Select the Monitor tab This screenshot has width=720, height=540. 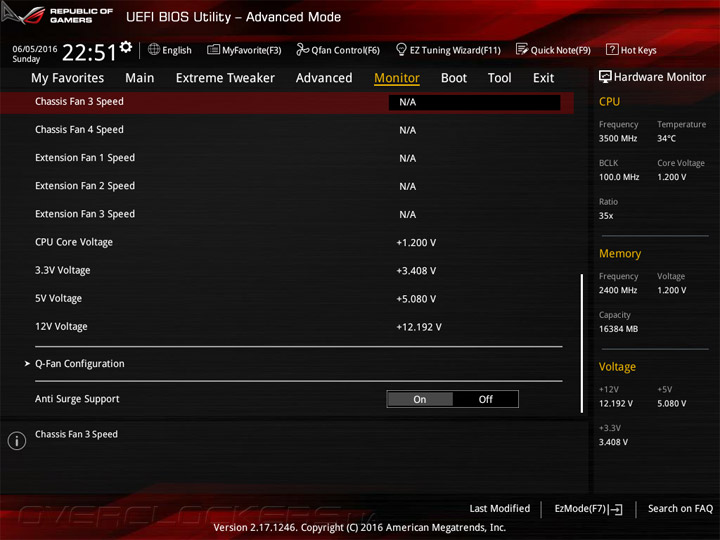click(x=397, y=78)
